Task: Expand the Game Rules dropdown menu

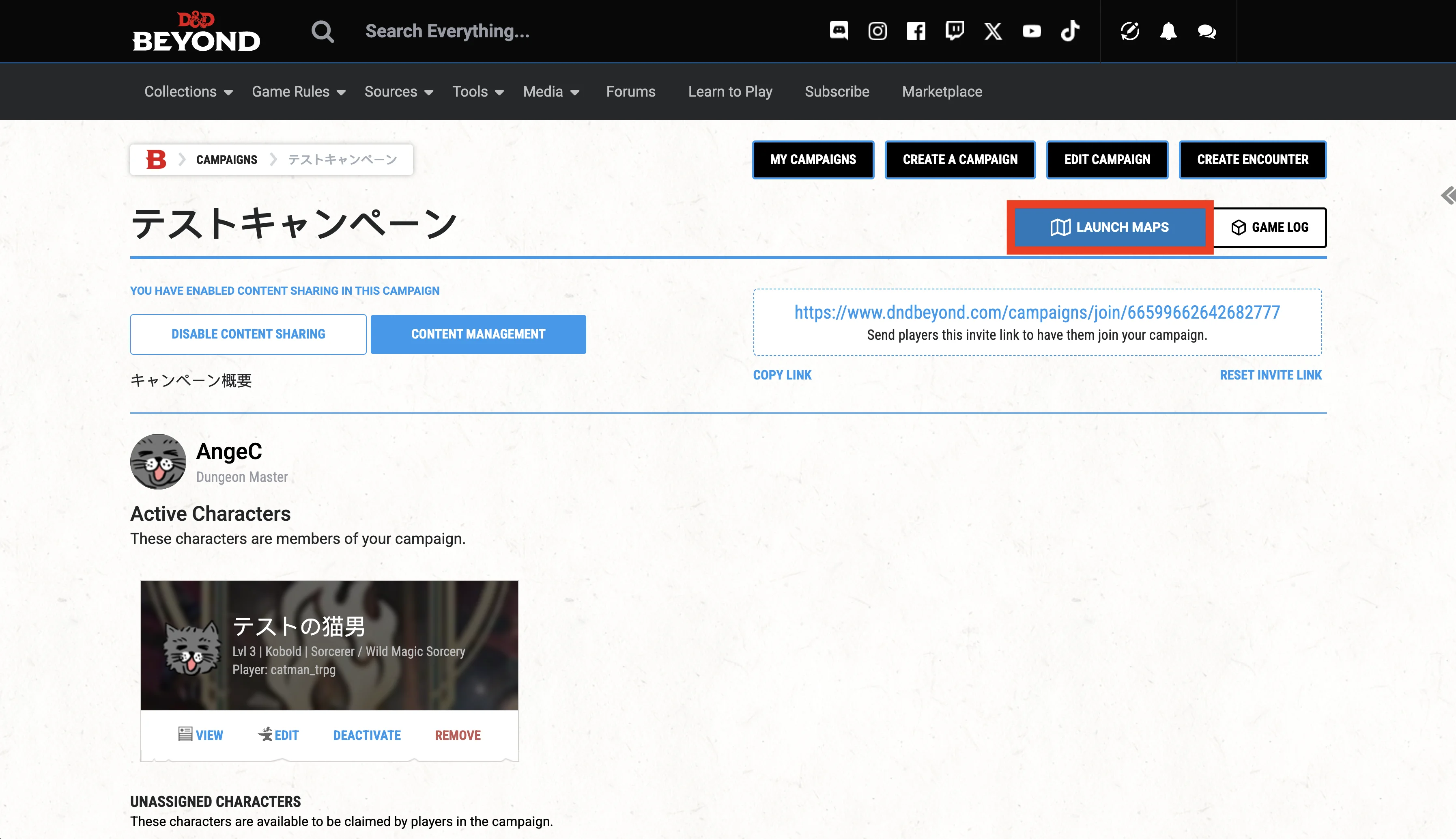Action: coord(298,92)
